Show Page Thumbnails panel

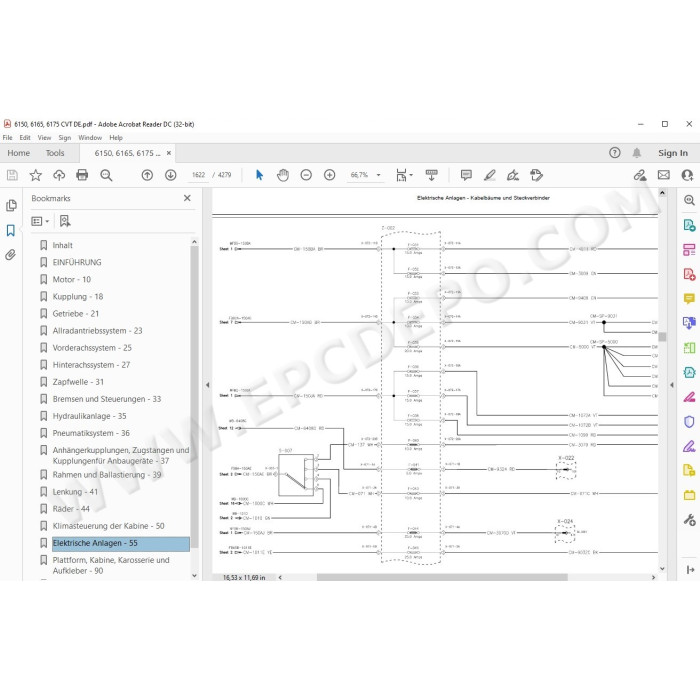[x=11, y=205]
